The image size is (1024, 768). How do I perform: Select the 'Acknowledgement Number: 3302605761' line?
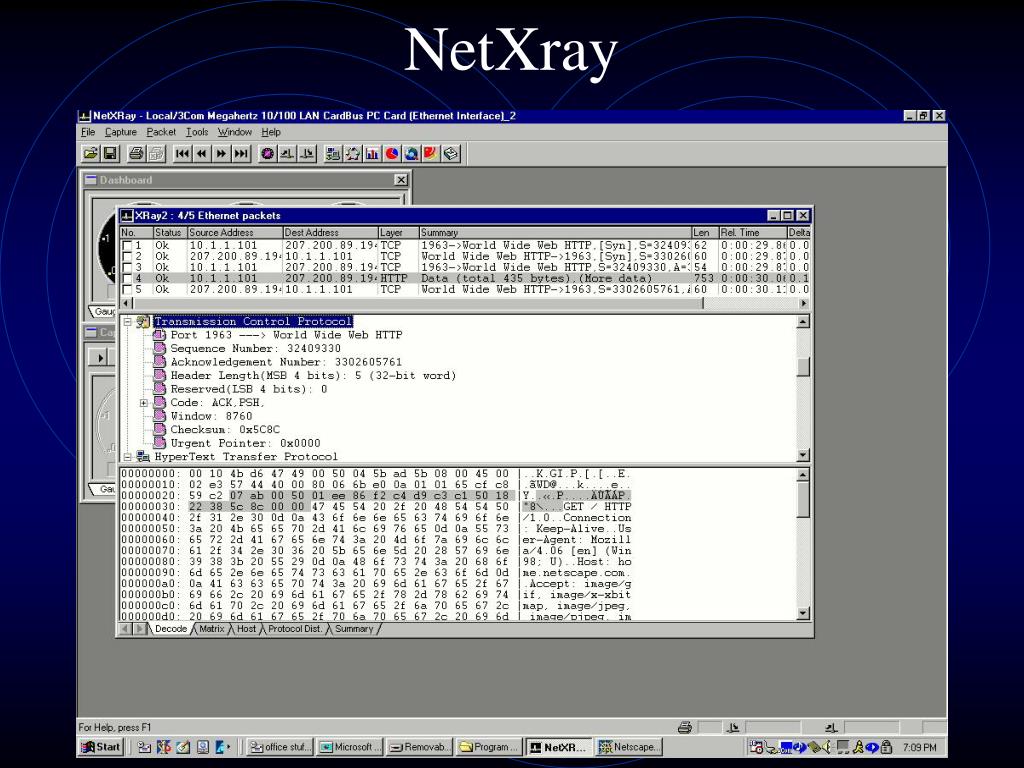(286, 362)
